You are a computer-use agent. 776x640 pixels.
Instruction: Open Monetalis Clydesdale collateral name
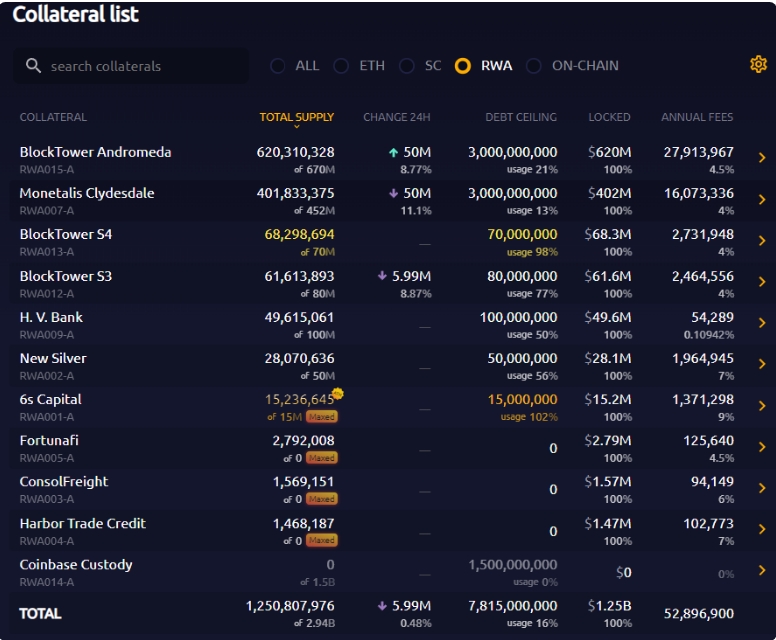coord(87,193)
